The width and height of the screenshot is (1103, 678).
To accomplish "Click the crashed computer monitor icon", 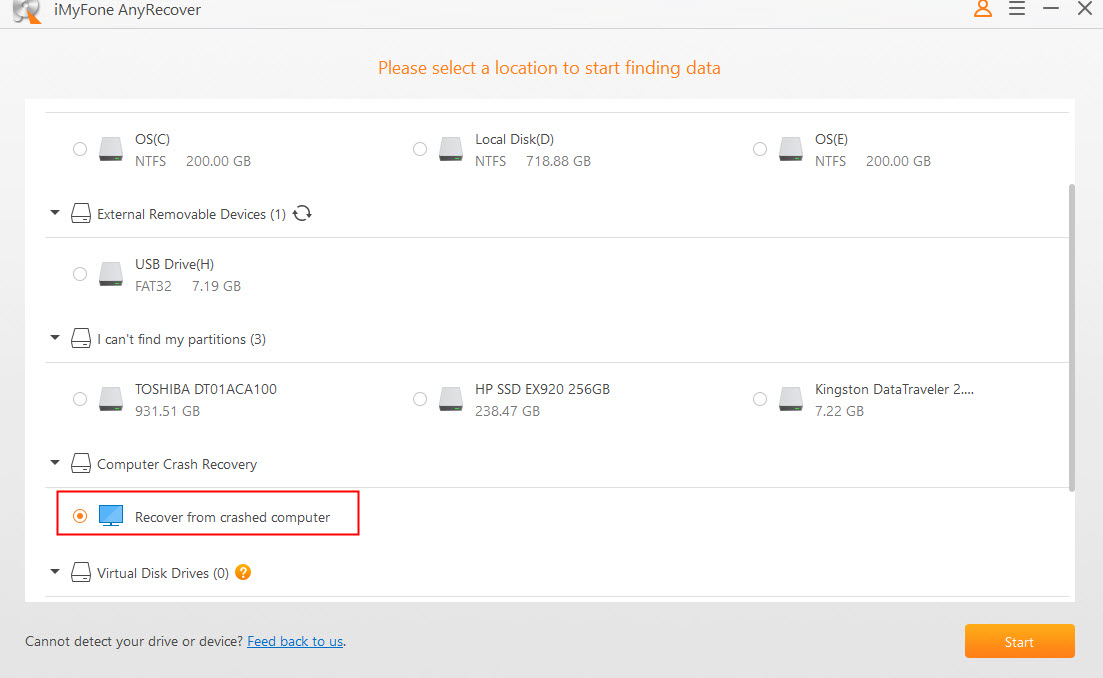I will coord(111,516).
